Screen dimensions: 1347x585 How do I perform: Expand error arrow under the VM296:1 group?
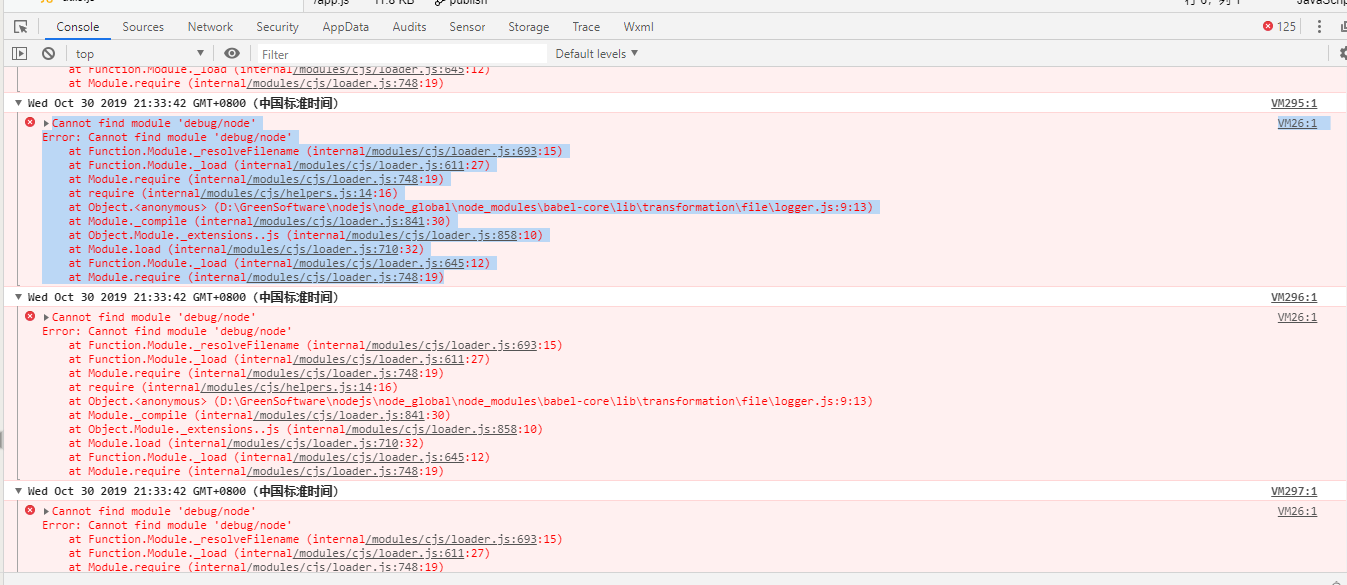pos(46,317)
